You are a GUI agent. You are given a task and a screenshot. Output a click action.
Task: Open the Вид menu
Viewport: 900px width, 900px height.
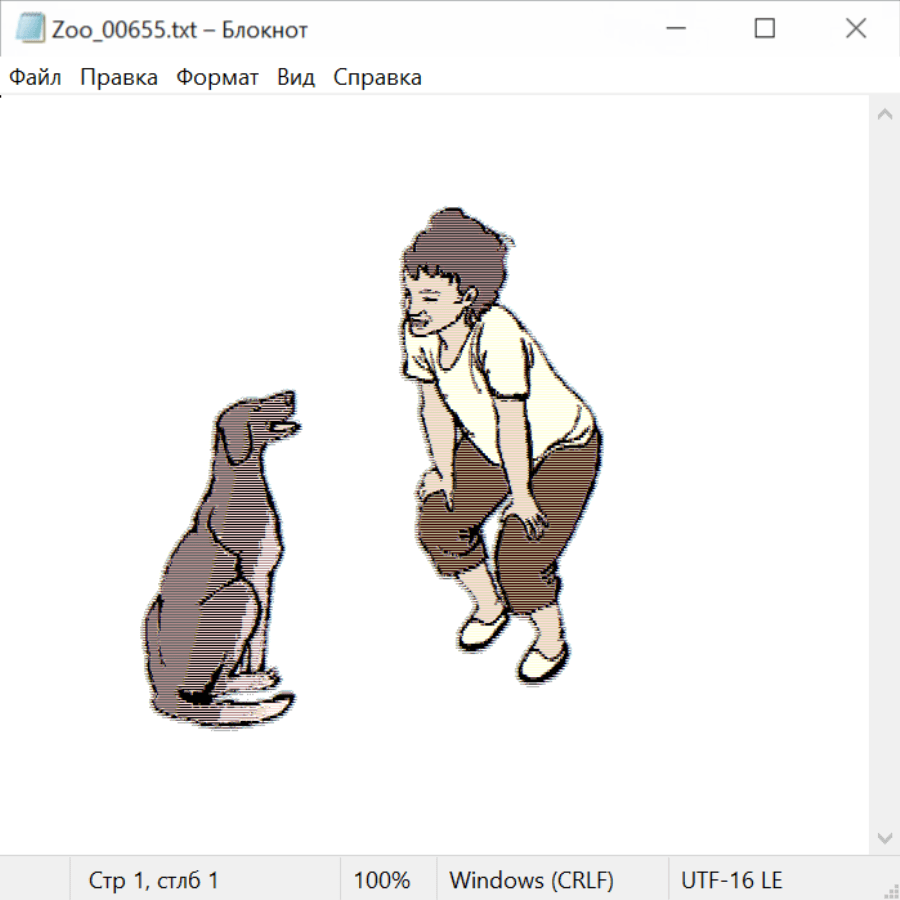click(296, 78)
